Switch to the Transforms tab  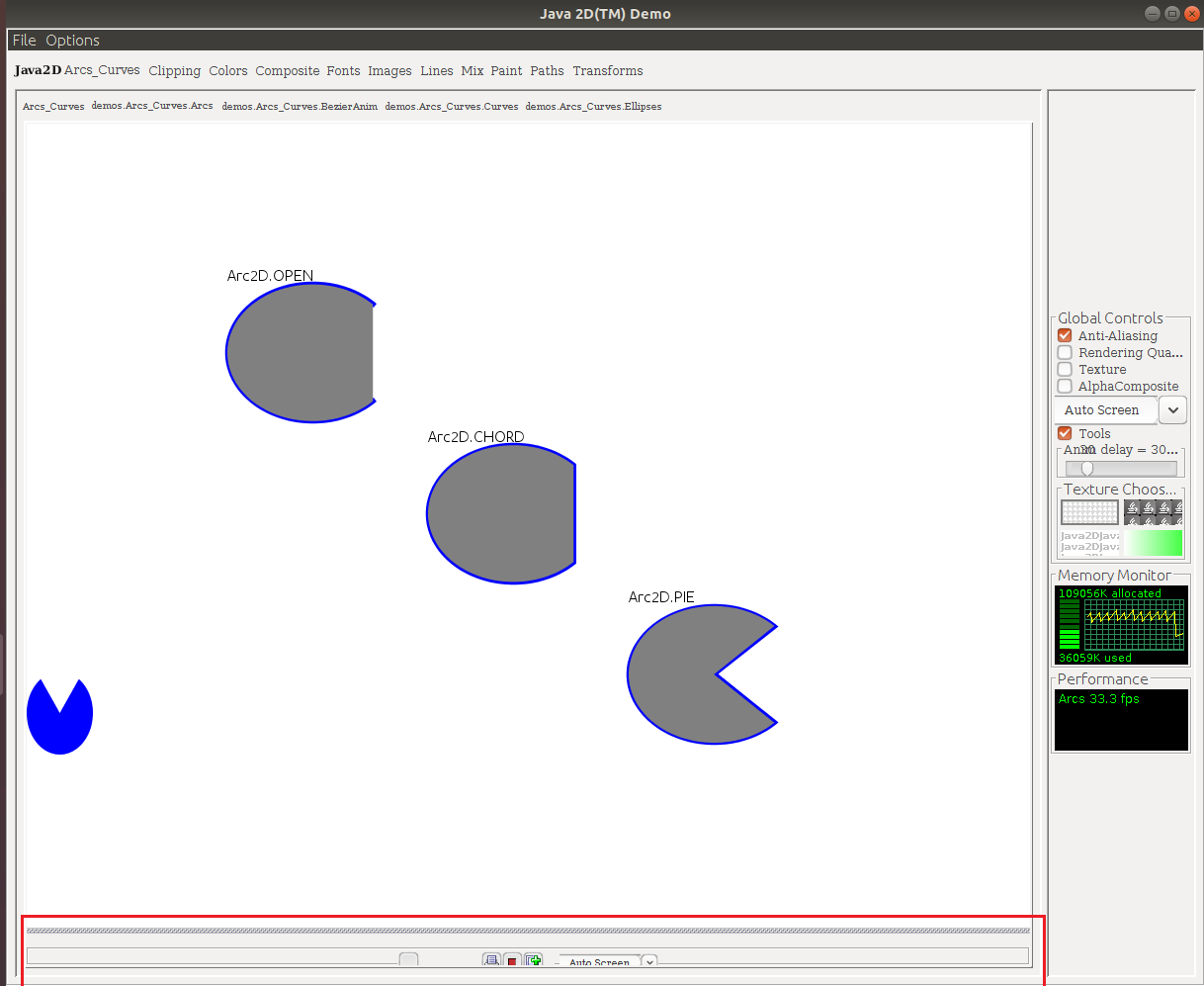click(x=607, y=71)
